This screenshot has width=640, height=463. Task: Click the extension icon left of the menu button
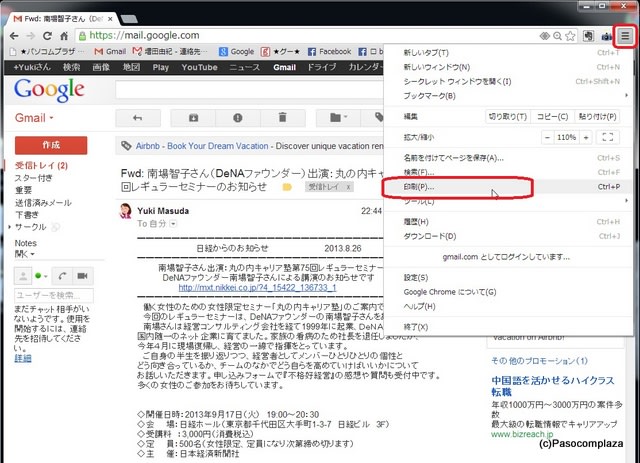(607, 36)
